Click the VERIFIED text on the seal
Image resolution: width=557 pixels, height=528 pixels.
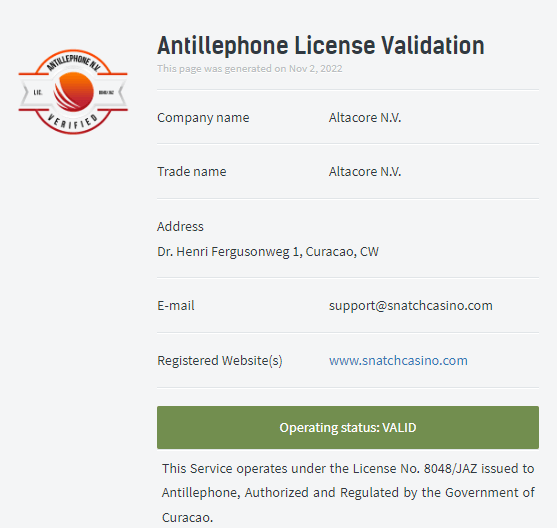tap(73, 121)
